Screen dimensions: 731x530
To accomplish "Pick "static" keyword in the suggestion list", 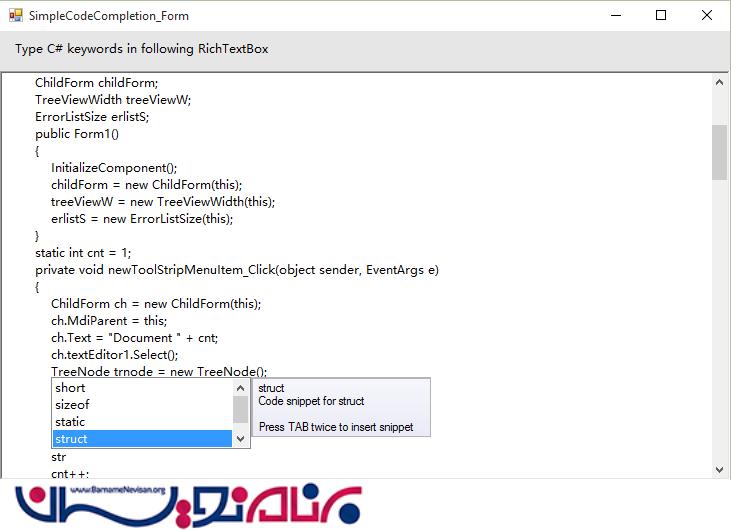I will tap(70, 422).
